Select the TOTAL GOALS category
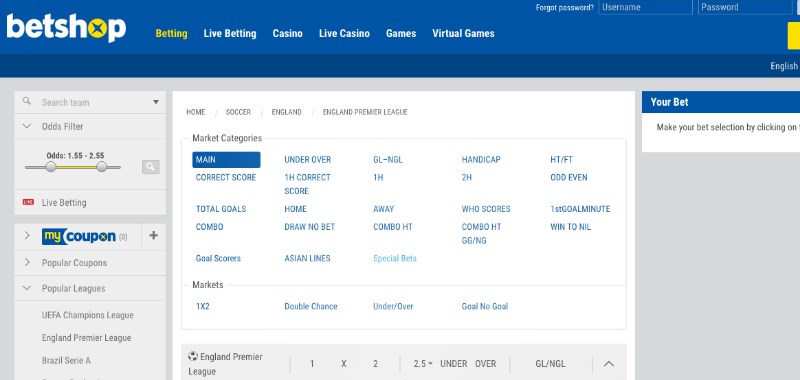Viewport: 800px width, 380px height. pyautogui.click(x=221, y=209)
